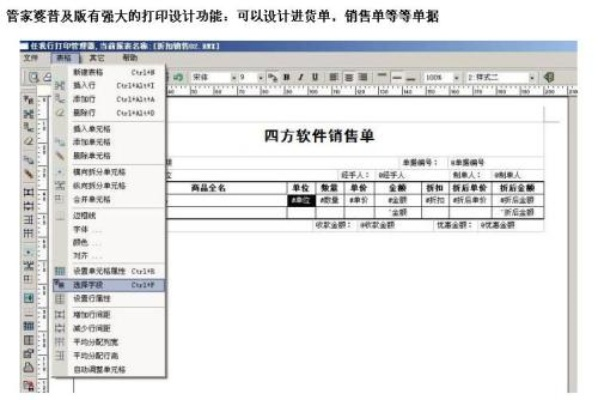The height and width of the screenshot is (400, 598).
Task: Choose 删除单元格 in the menu
Action: pyautogui.click(x=109, y=156)
